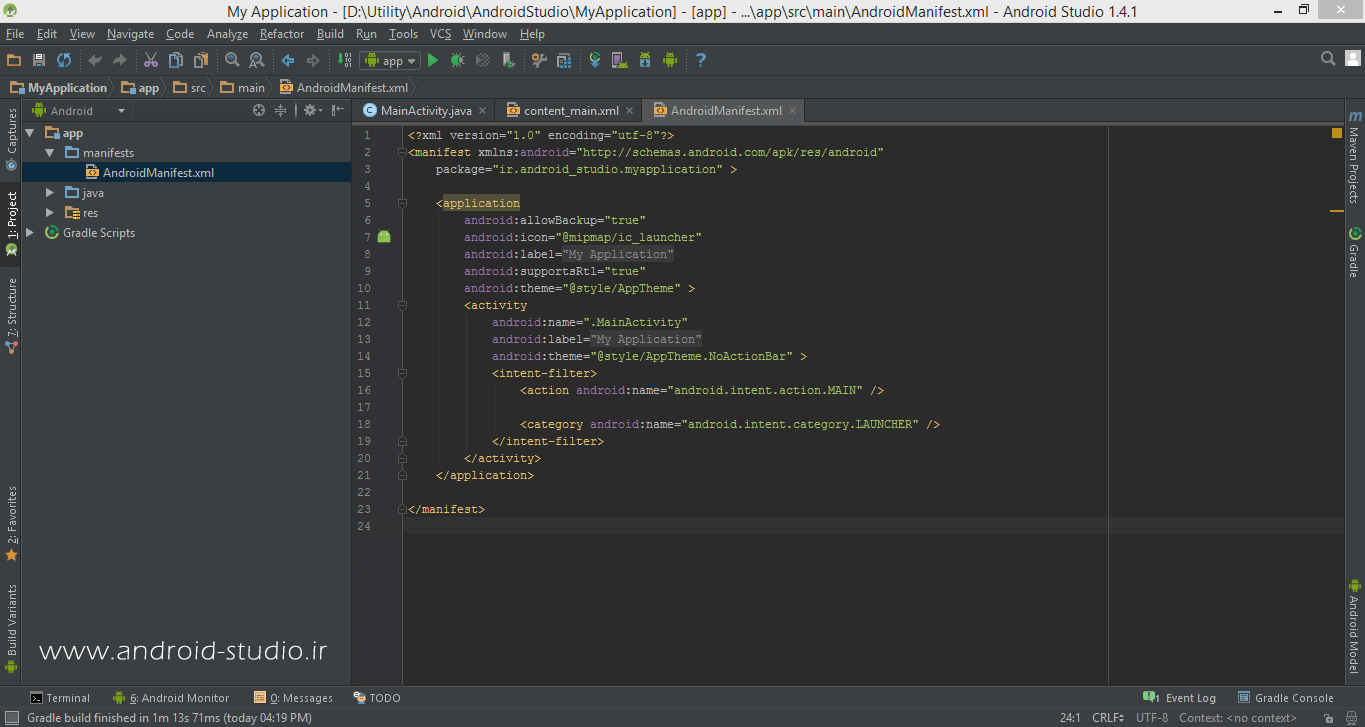1365x727 pixels.
Task: Open Android Device Monitor icon
Action: (670, 60)
